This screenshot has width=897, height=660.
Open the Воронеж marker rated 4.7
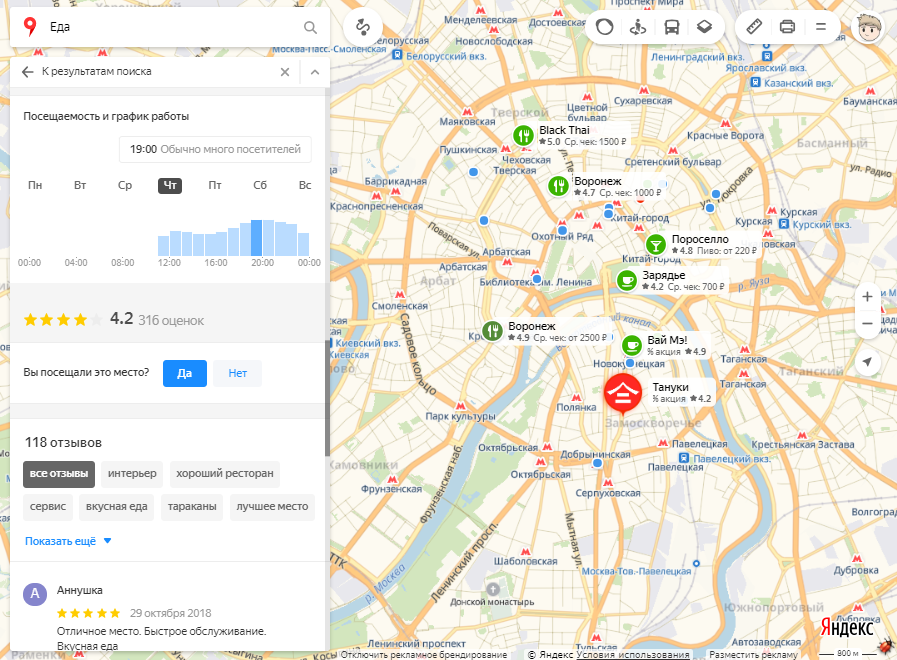pyautogui.click(x=558, y=186)
